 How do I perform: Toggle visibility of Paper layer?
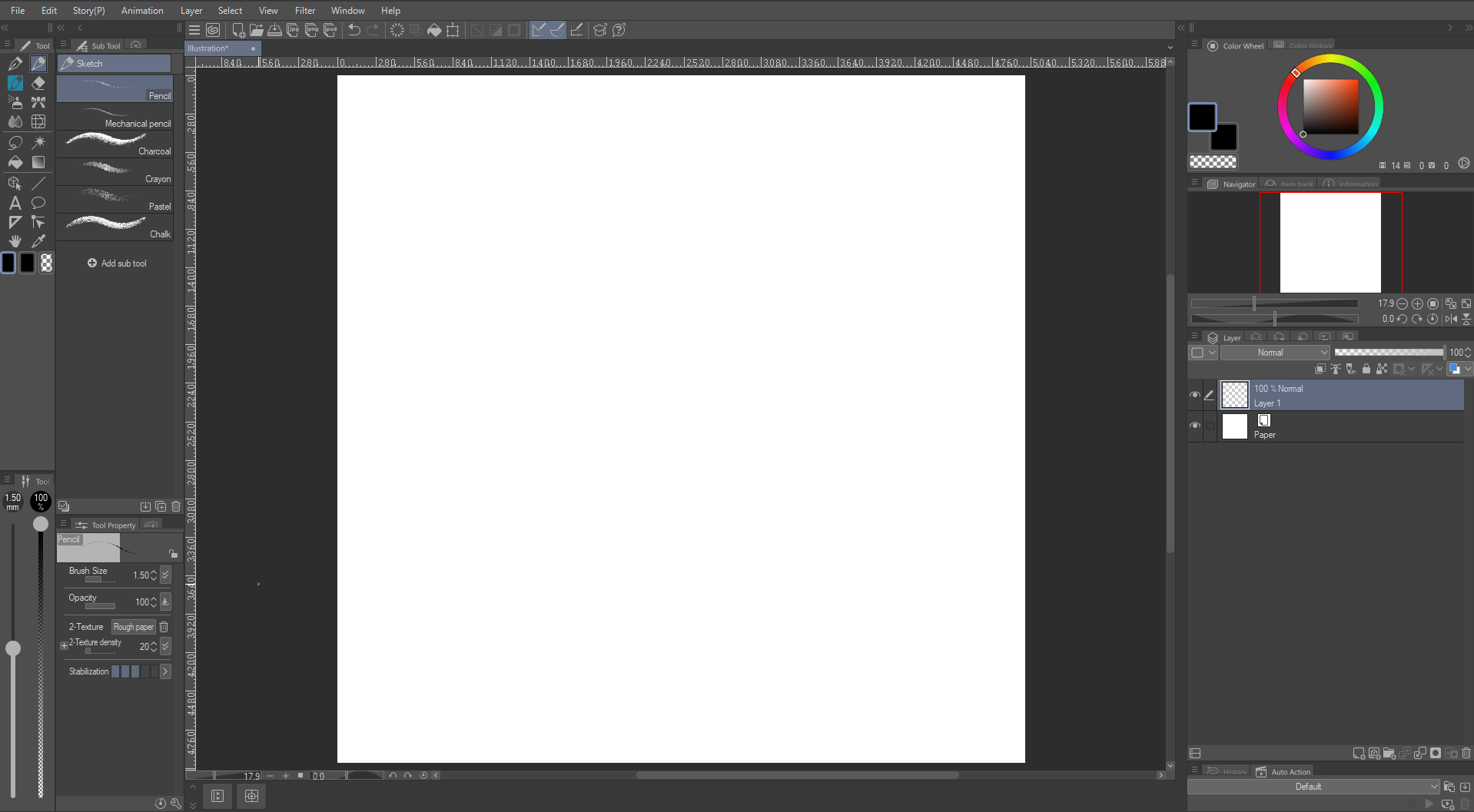point(1195,426)
